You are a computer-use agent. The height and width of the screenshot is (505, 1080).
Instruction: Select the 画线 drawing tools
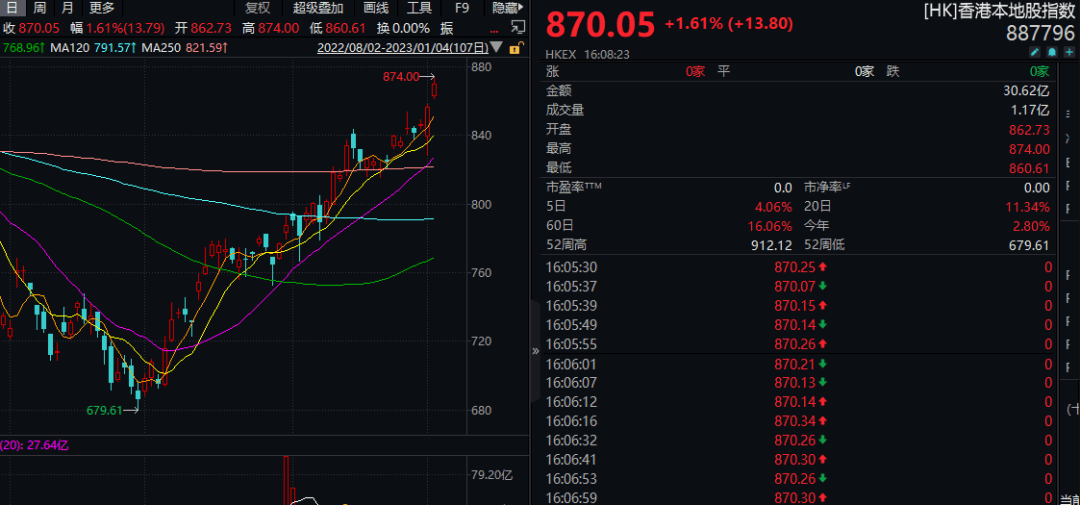pos(376,8)
